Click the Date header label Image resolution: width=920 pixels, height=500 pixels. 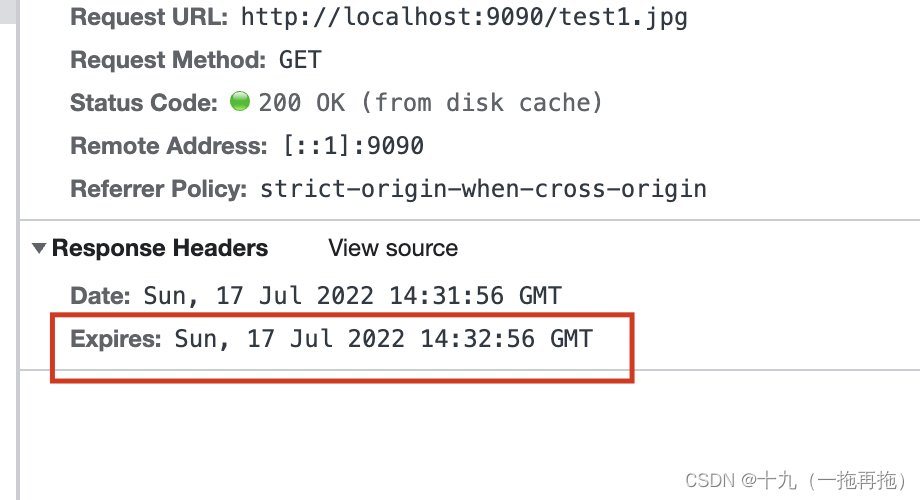click(100, 296)
